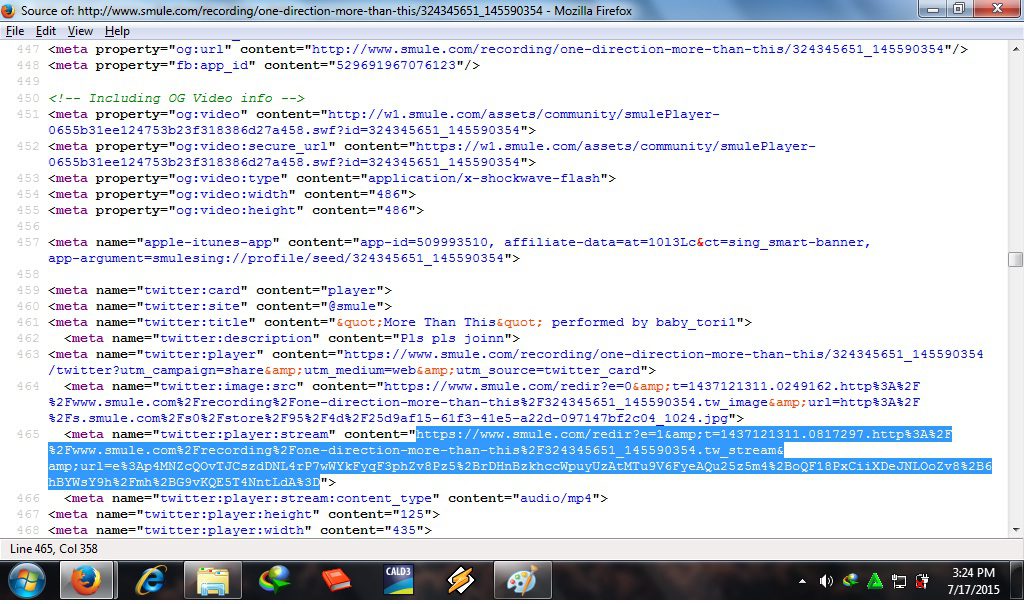Click the 'Line 465, Col 358' status text
Image resolution: width=1026 pixels, height=604 pixels.
tap(54, 550)
